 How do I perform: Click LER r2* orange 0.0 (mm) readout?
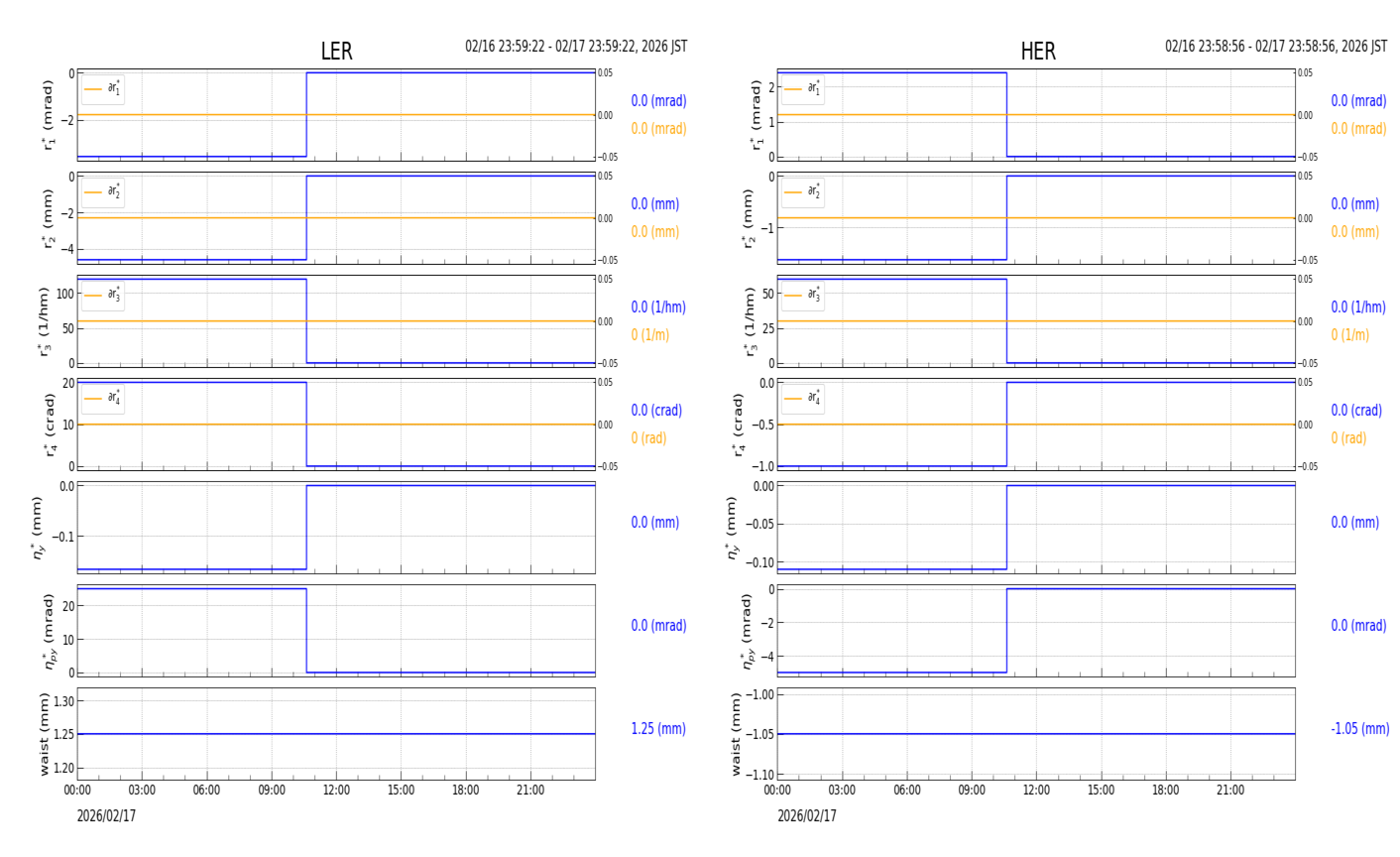(x=655, y=232)
